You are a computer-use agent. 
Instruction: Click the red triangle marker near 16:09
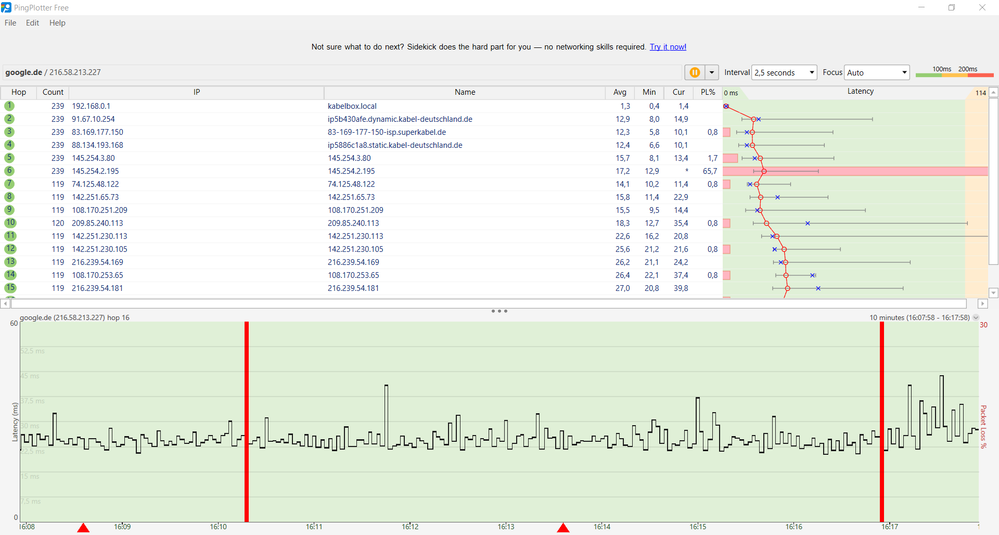click(x=83, y=528)
